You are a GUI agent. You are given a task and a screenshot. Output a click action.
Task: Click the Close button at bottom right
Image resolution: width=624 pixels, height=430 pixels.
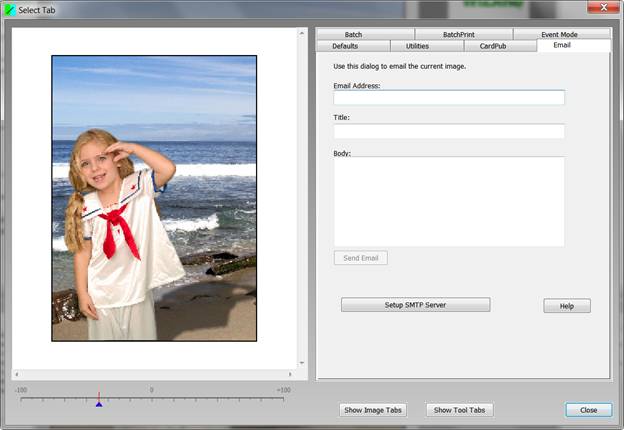pyautogui.click(x=588, y=410)
